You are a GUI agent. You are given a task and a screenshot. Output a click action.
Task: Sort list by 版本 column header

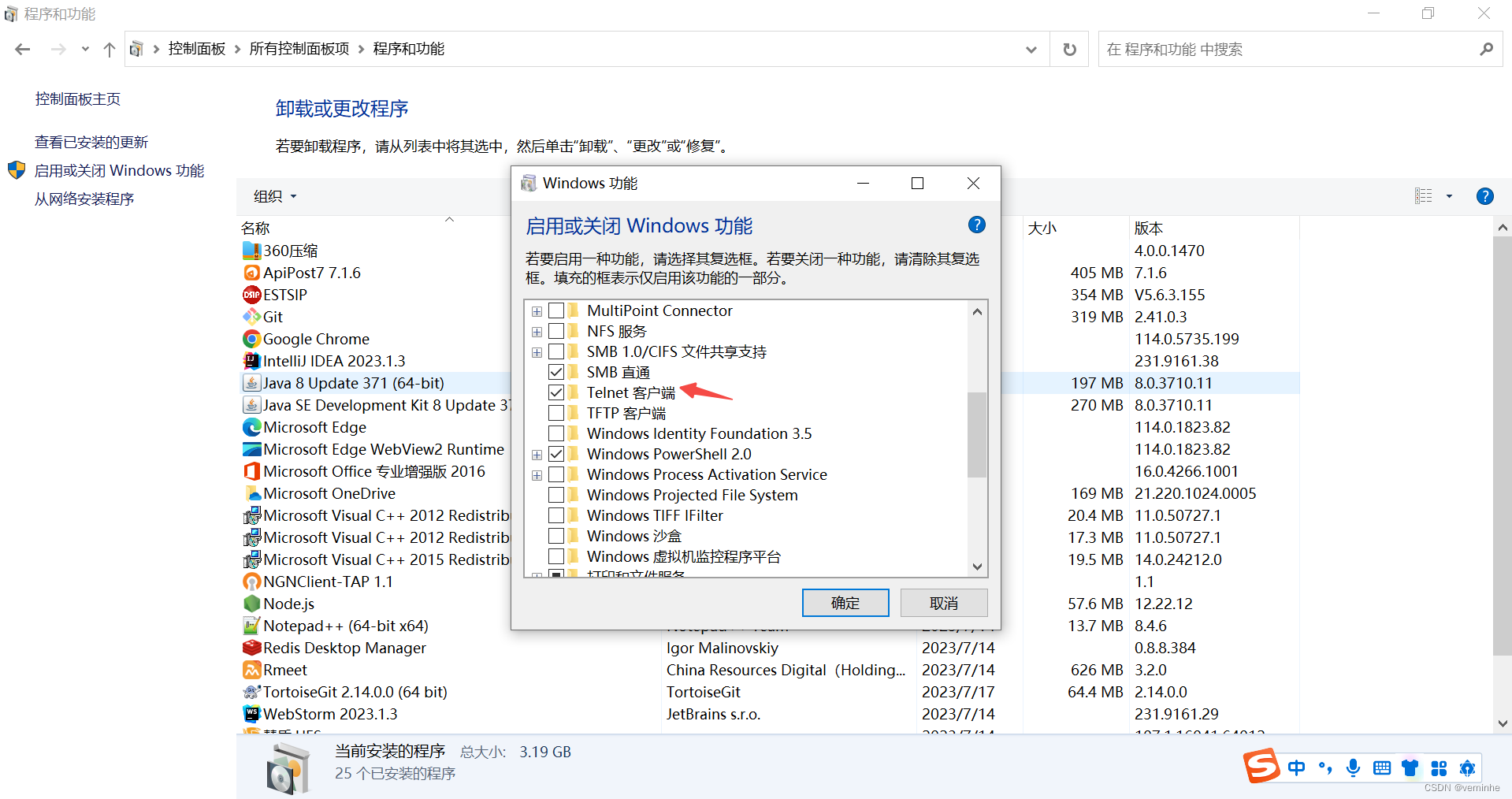pyautogui.click(x=1149, y=228)
